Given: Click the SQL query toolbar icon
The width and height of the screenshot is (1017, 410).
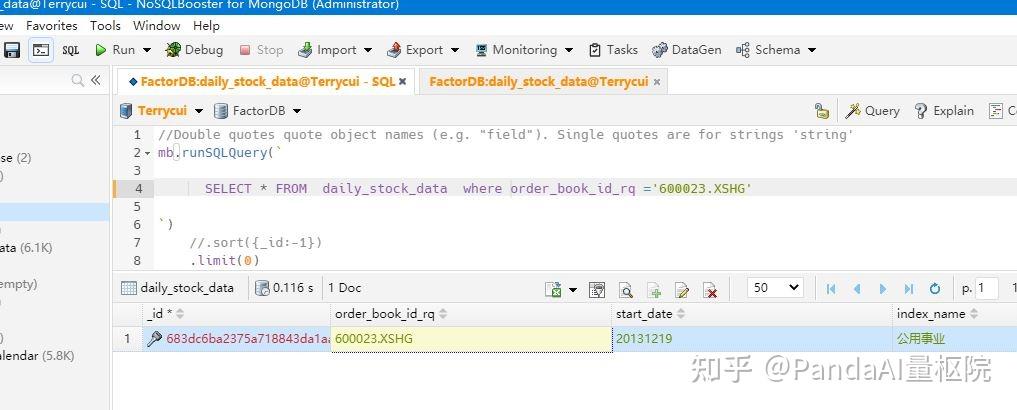Looking at the screenshot, I should click(71, 50).
